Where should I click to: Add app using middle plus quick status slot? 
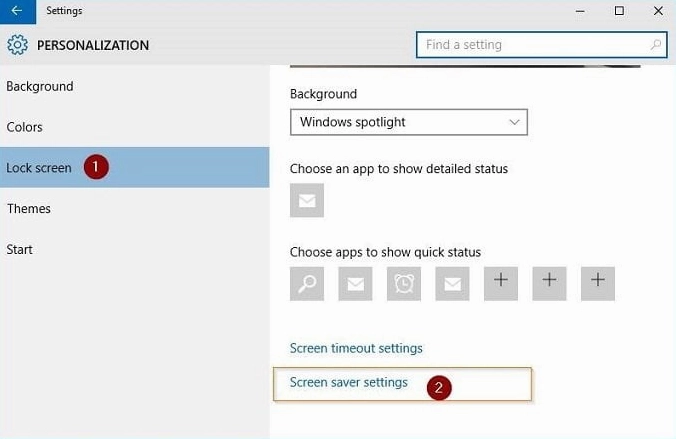[x=549, y=284]
